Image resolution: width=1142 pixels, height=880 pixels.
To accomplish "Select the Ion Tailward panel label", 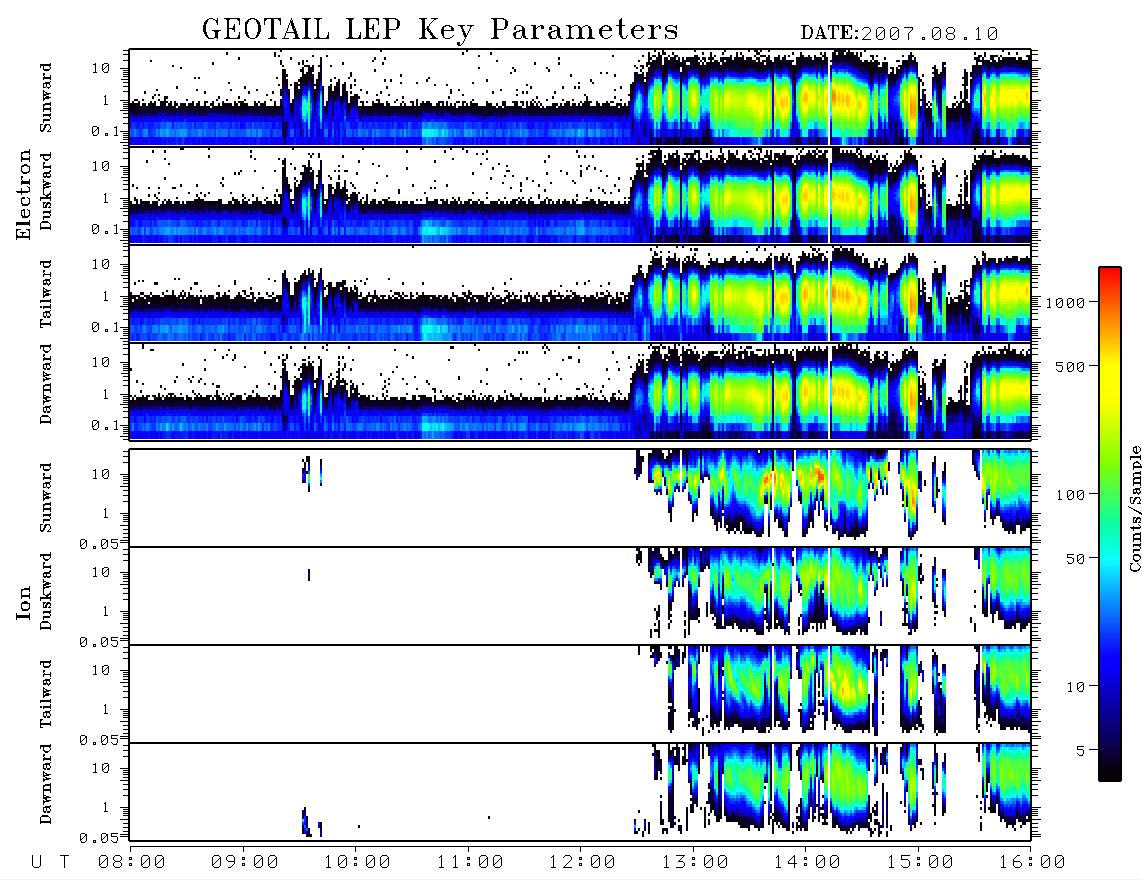I will point(46,694).
